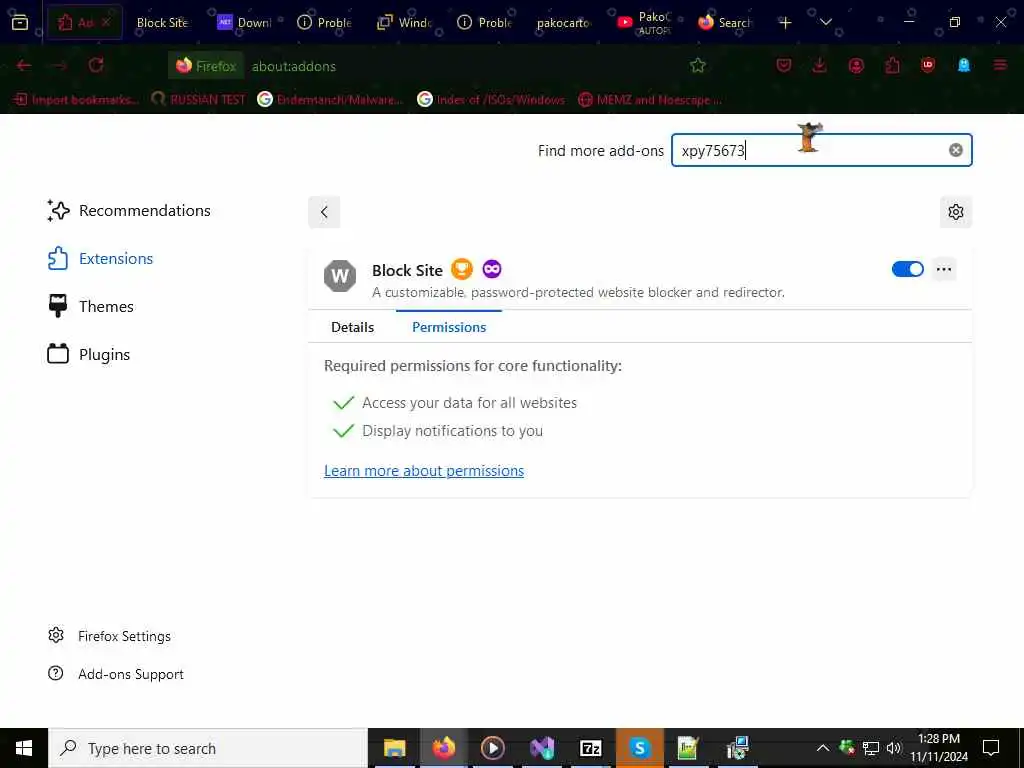
Task: Open Themes in the sidebar
Action: tap(90, 306)
